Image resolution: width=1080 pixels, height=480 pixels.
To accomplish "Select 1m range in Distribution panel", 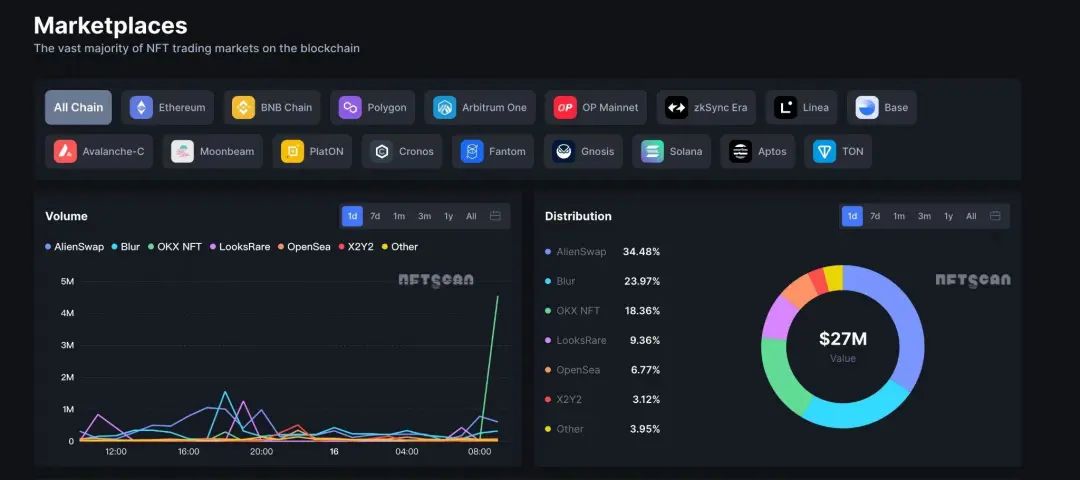I will pos(899,216).
